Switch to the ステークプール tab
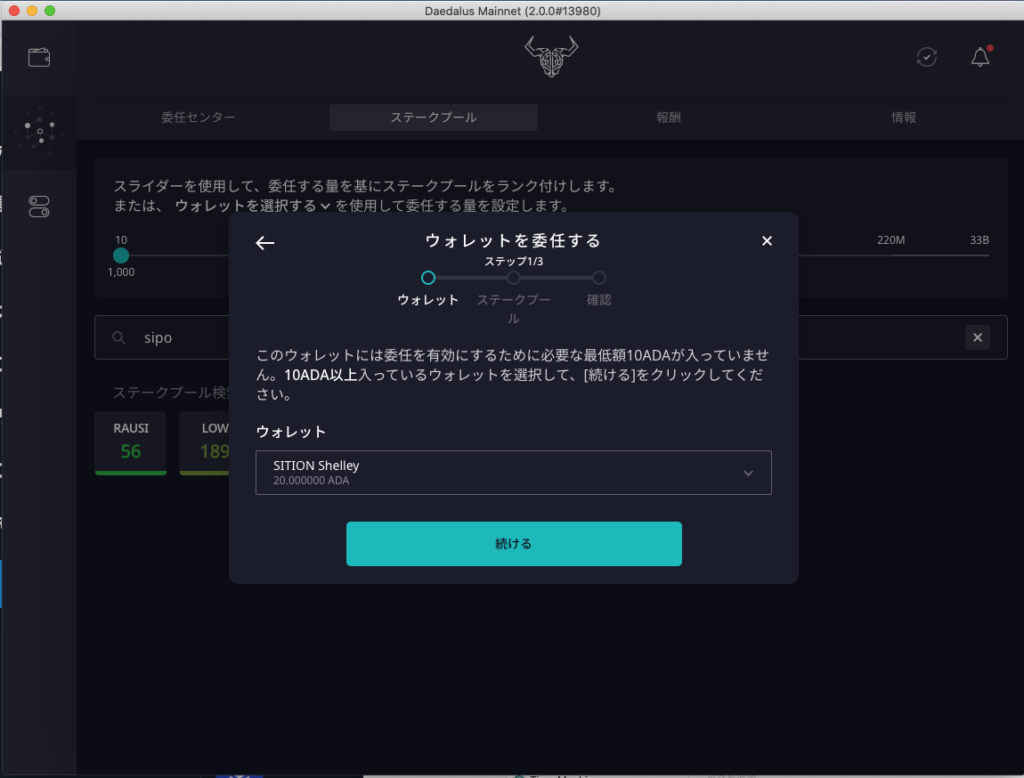The image size is (1024, 778). point(433,117)
